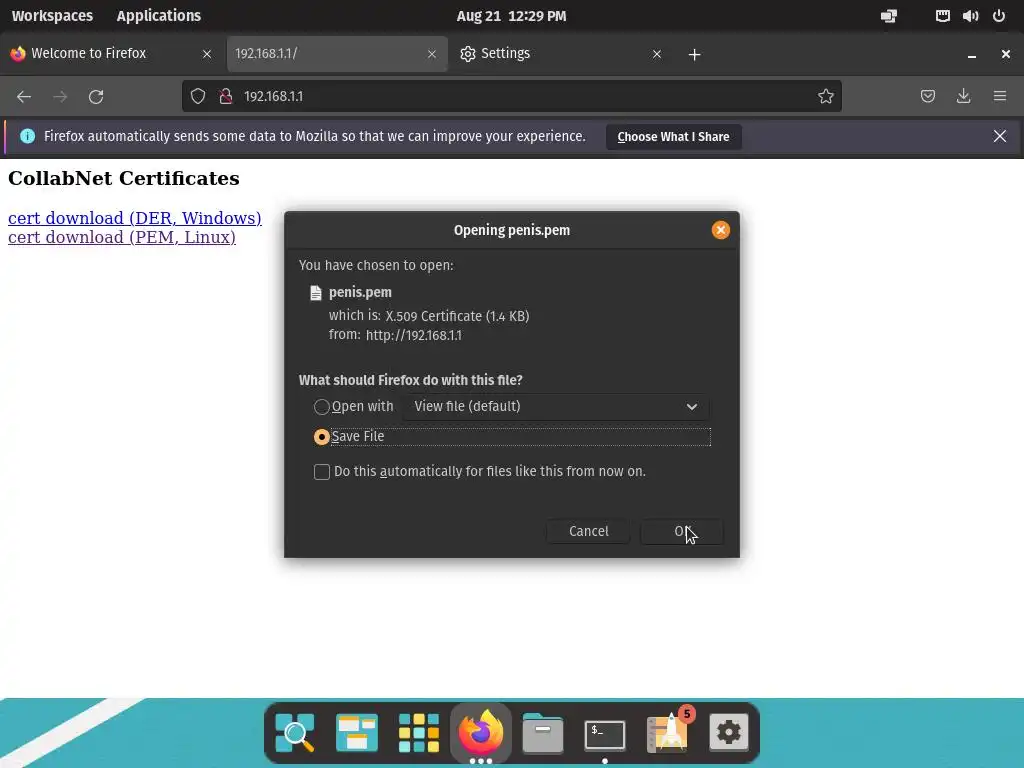Click the clock showing Aug 21 12:29 PM

pyautogui.click(x=511, y=16)
